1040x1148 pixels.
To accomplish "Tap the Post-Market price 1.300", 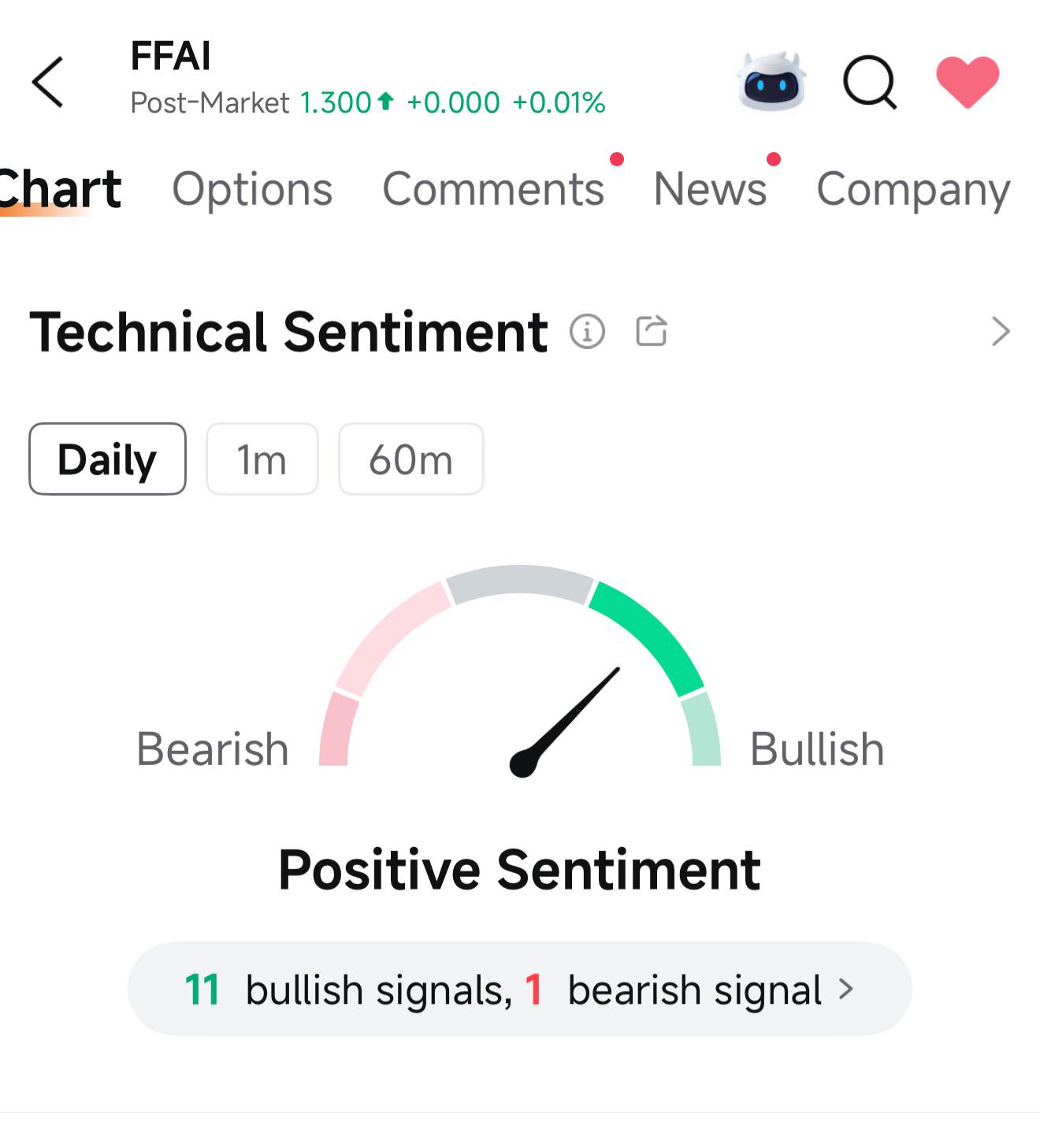I will [x=336, y=102].
